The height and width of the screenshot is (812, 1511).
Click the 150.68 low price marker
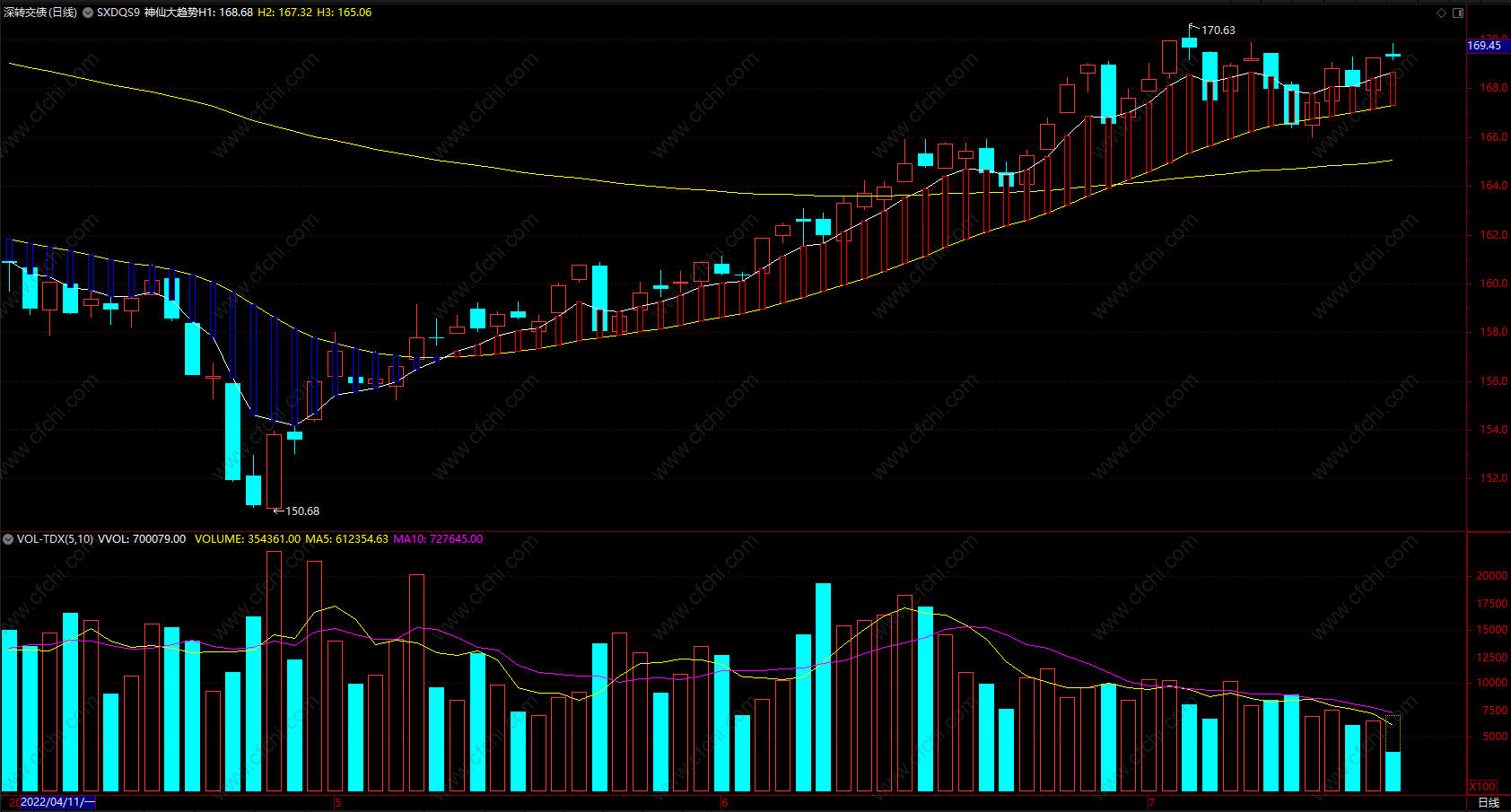[302, 511]
